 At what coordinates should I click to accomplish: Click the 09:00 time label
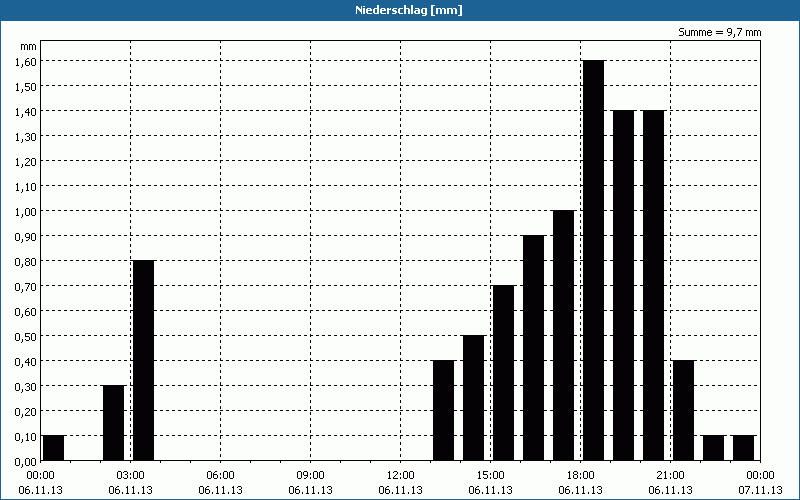tap(310, 476)
